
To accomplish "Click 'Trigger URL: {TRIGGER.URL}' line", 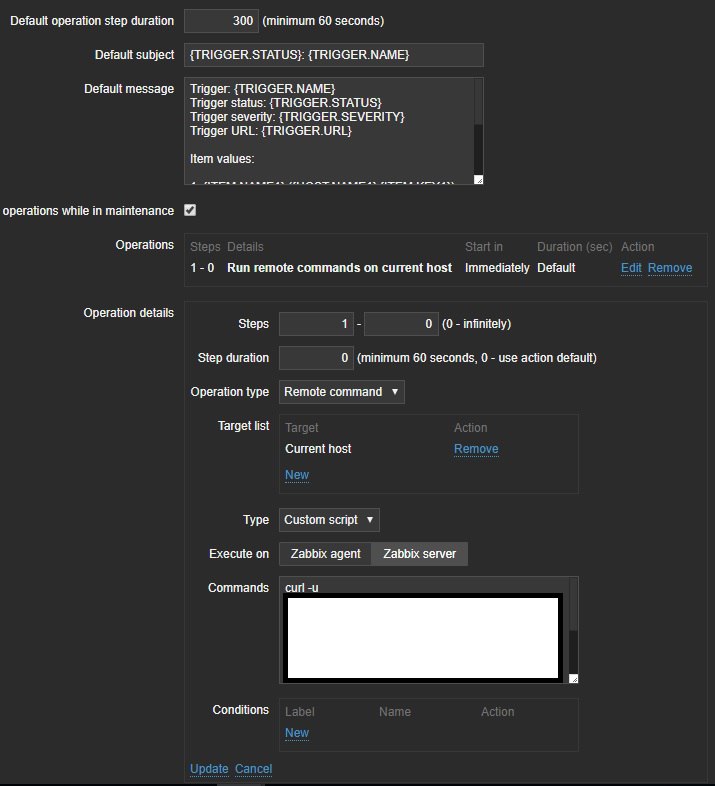I will (271, 131).
